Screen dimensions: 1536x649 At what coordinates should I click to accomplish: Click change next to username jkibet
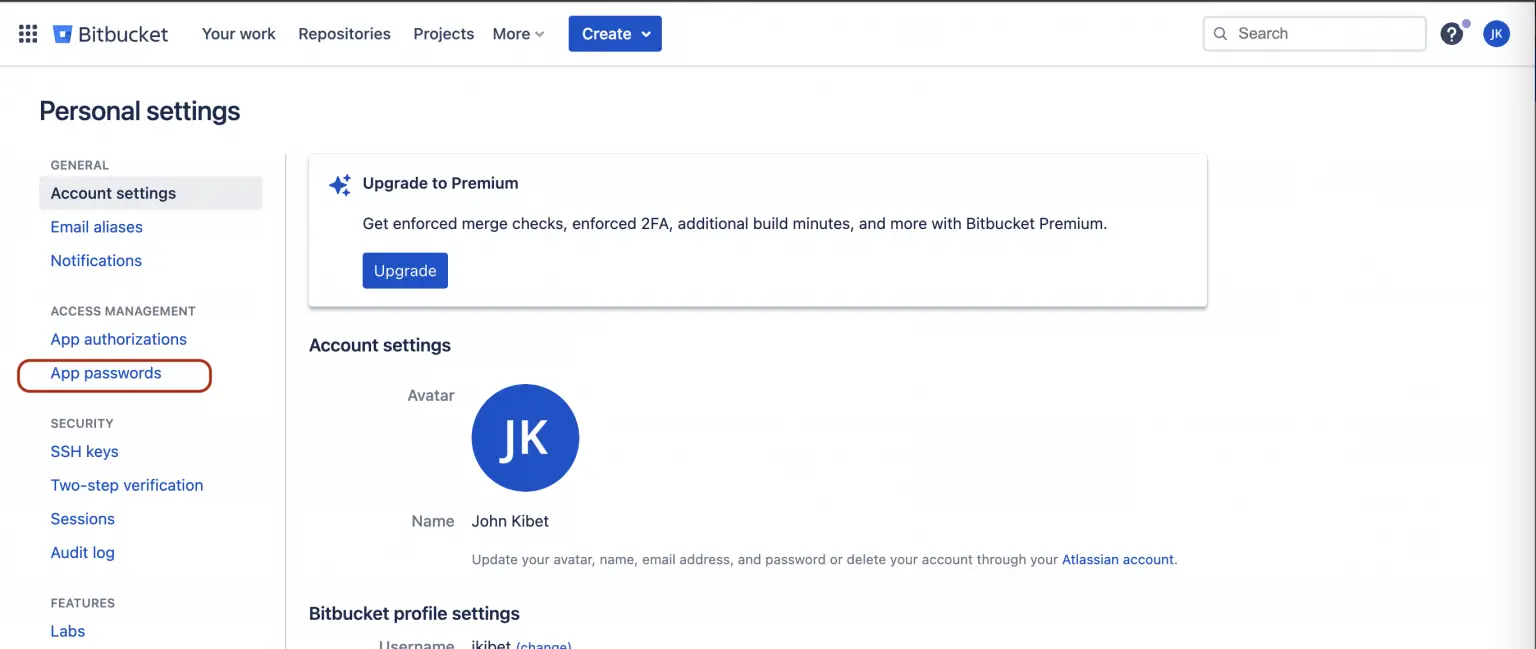(x=544, y=645)
